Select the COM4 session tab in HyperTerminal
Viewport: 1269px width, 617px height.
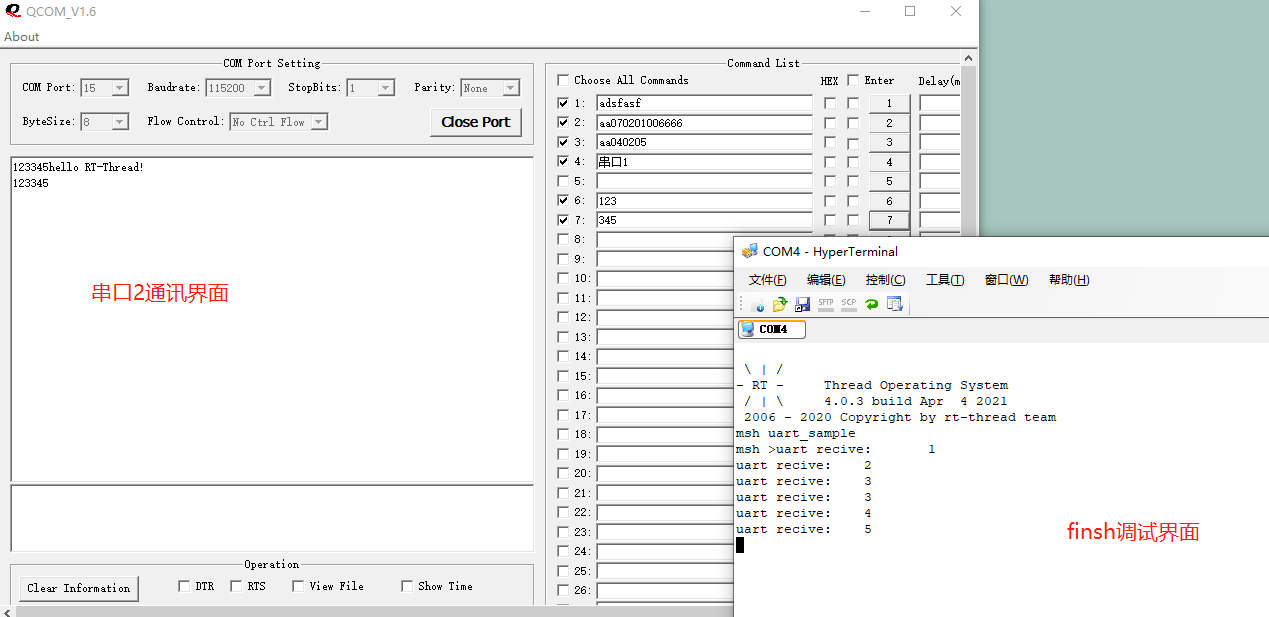click(771, 329)
